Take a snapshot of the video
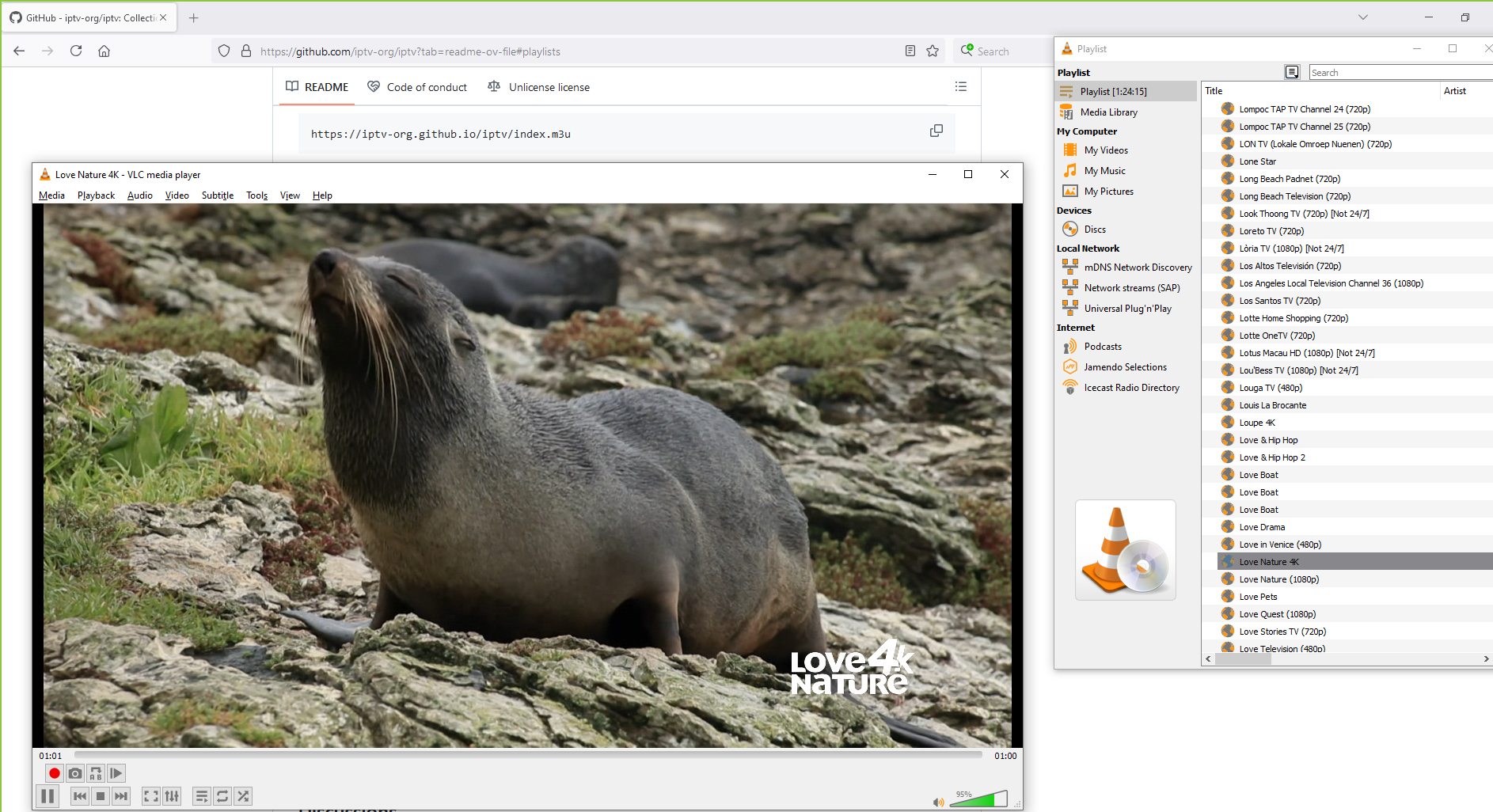The height and width of the screenshot is (812, 1493). 75,773
